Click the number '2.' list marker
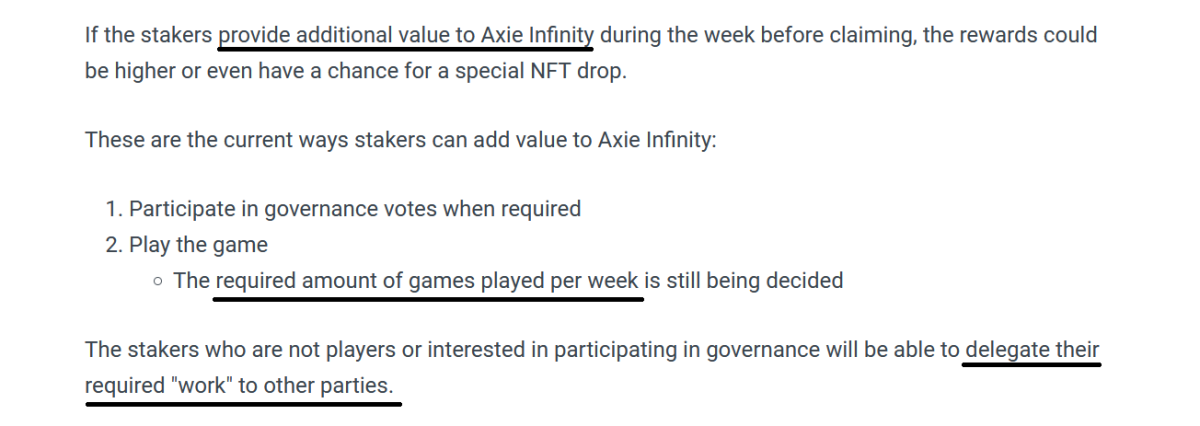The image size is (1200, 426). click(x=114, y=246)
